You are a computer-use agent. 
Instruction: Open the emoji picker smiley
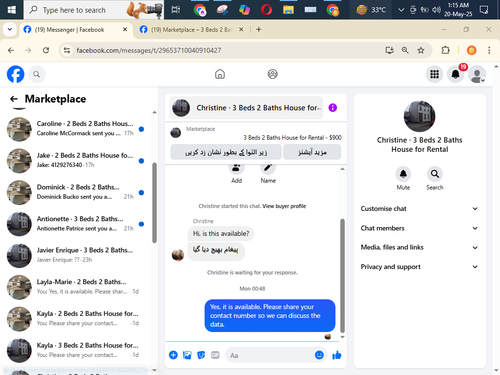[319, 355]
